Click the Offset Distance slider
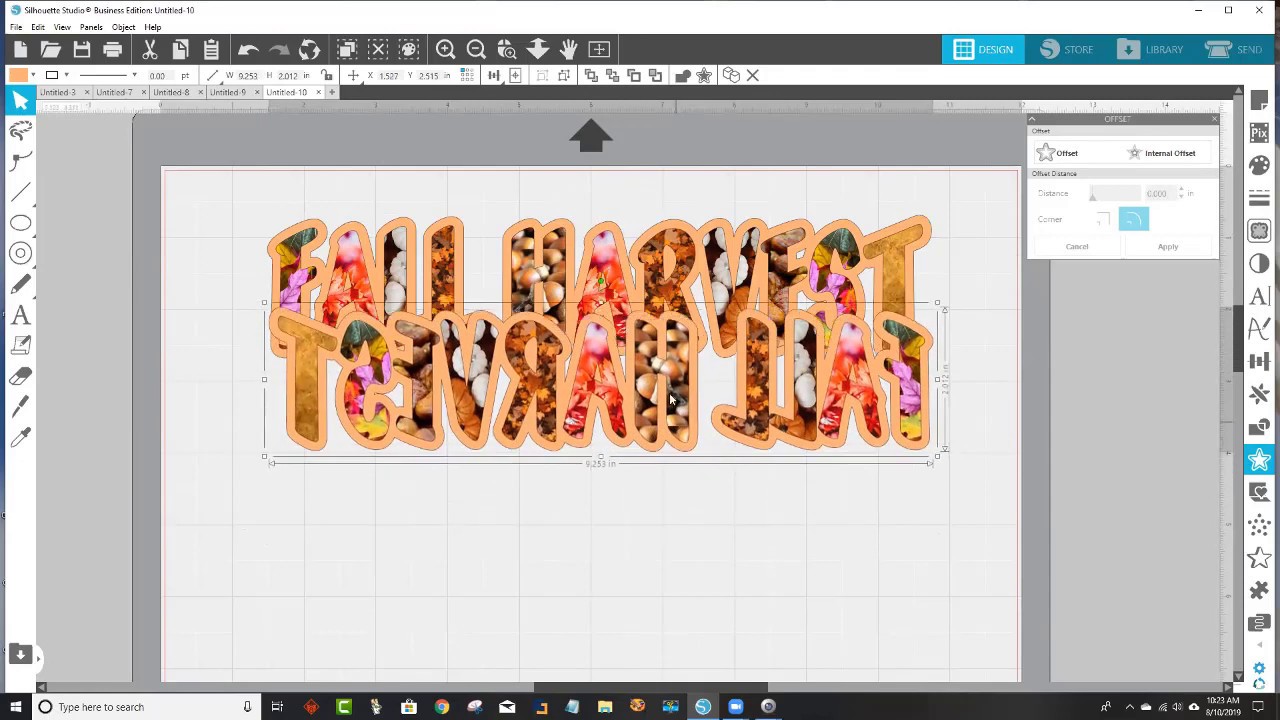 coord(1115,193)
